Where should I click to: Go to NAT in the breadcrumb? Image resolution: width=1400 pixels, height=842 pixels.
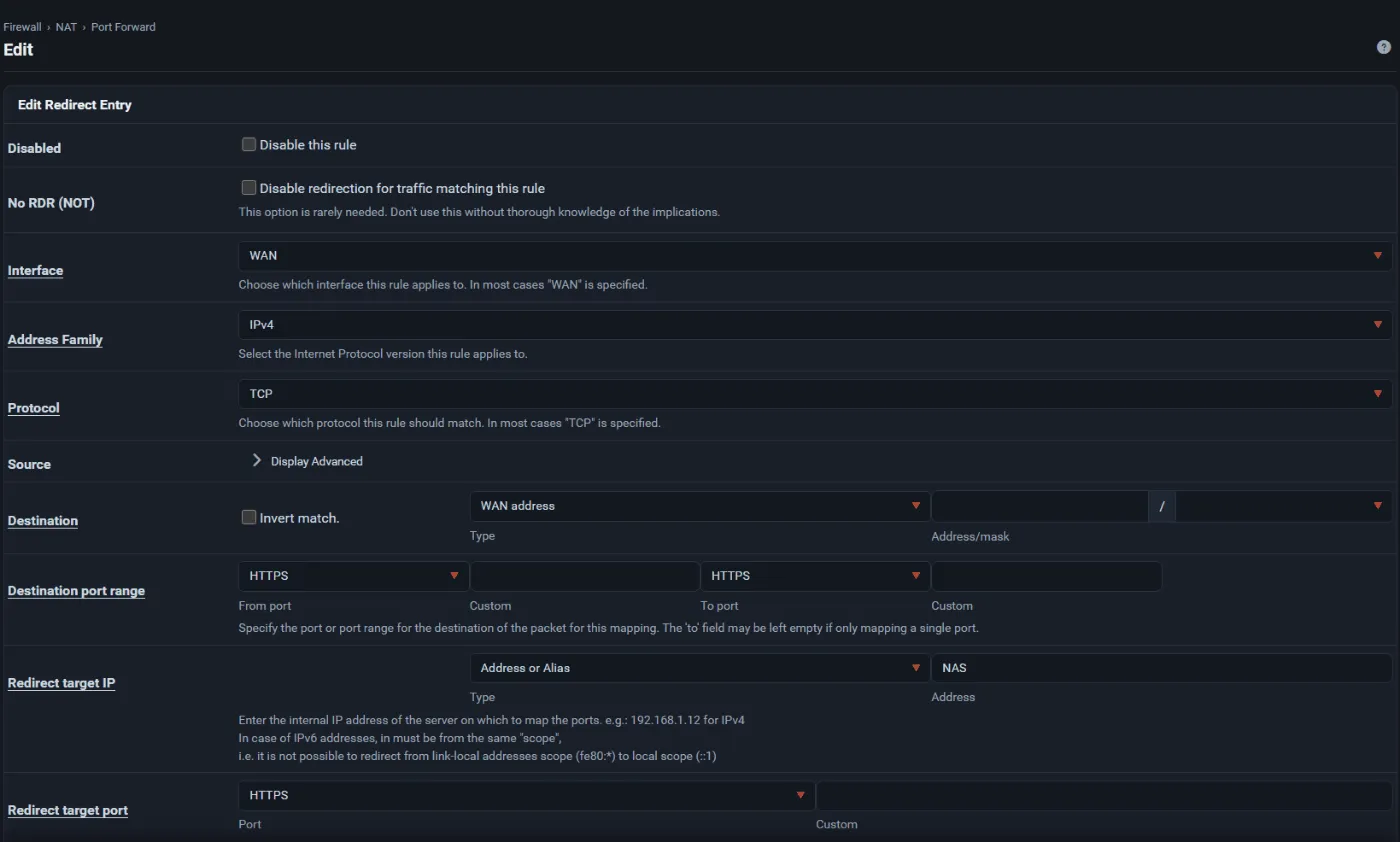coord(66,27)
